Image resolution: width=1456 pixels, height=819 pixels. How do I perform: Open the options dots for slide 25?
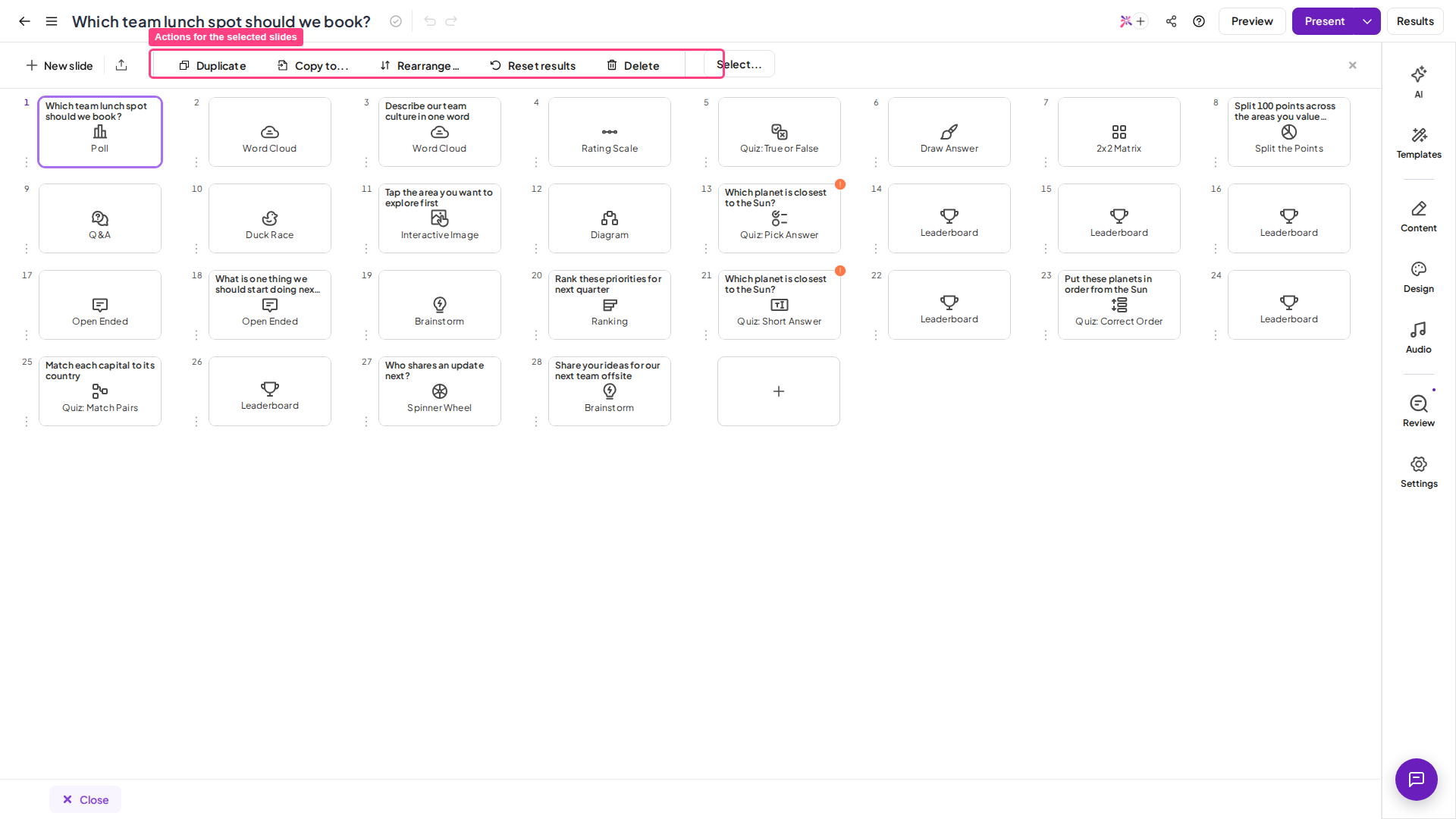27,421
